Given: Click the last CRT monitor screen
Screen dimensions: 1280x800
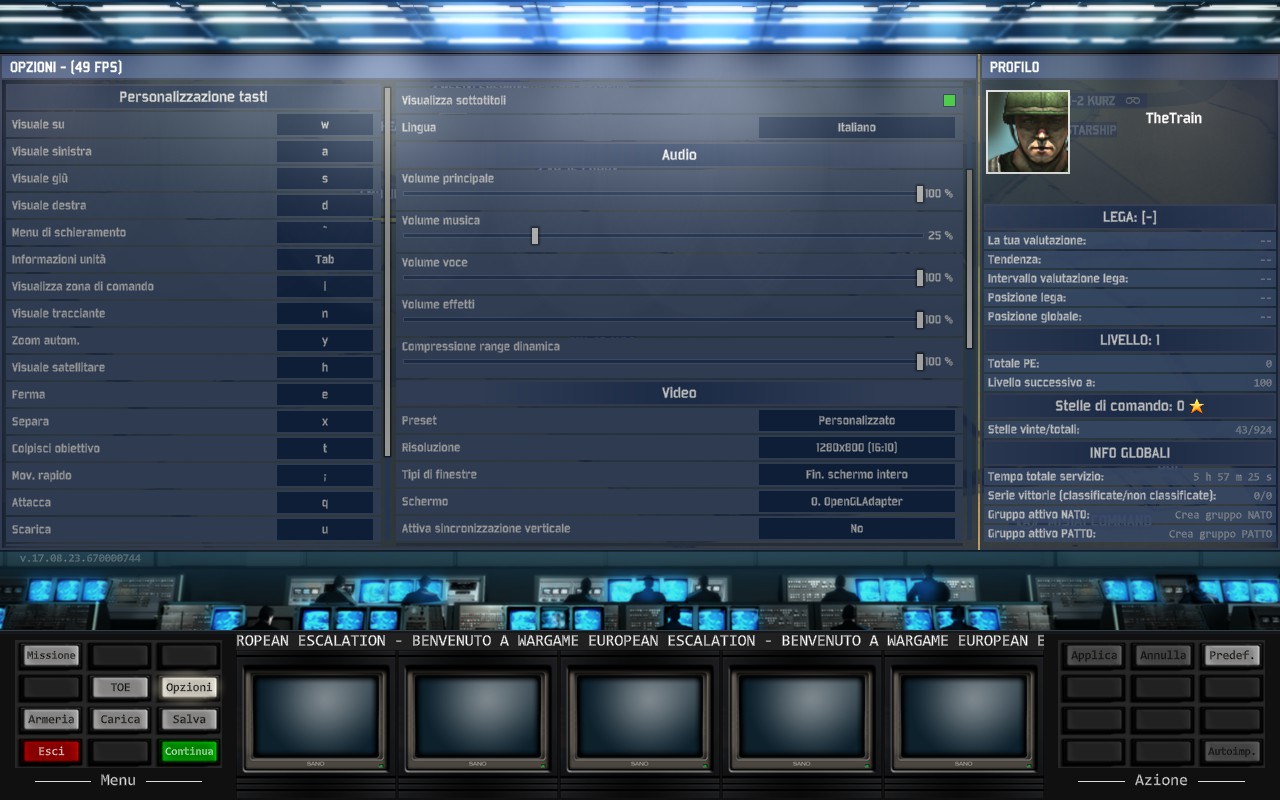Looking at the screenshot, I should click(964, 716).
